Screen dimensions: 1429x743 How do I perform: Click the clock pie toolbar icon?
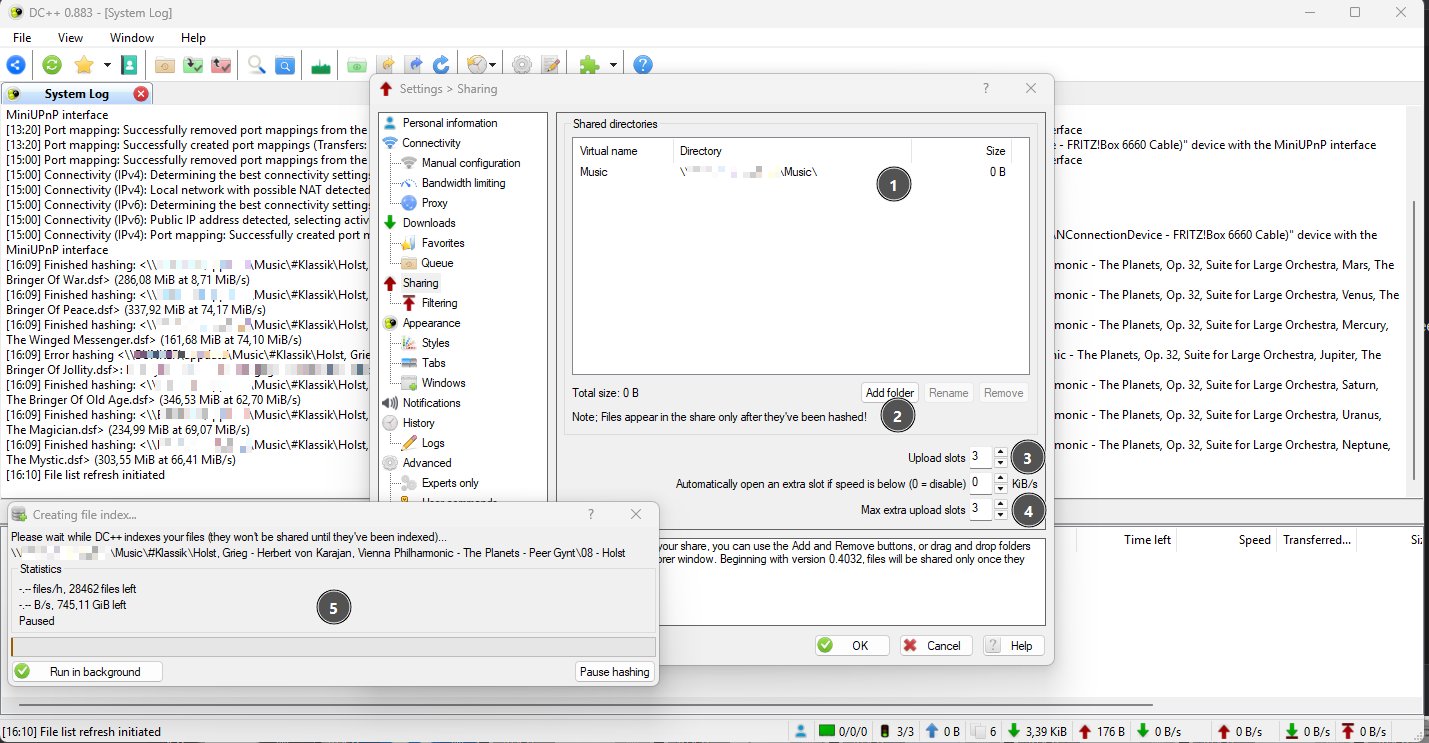click(x=477, y=65)
